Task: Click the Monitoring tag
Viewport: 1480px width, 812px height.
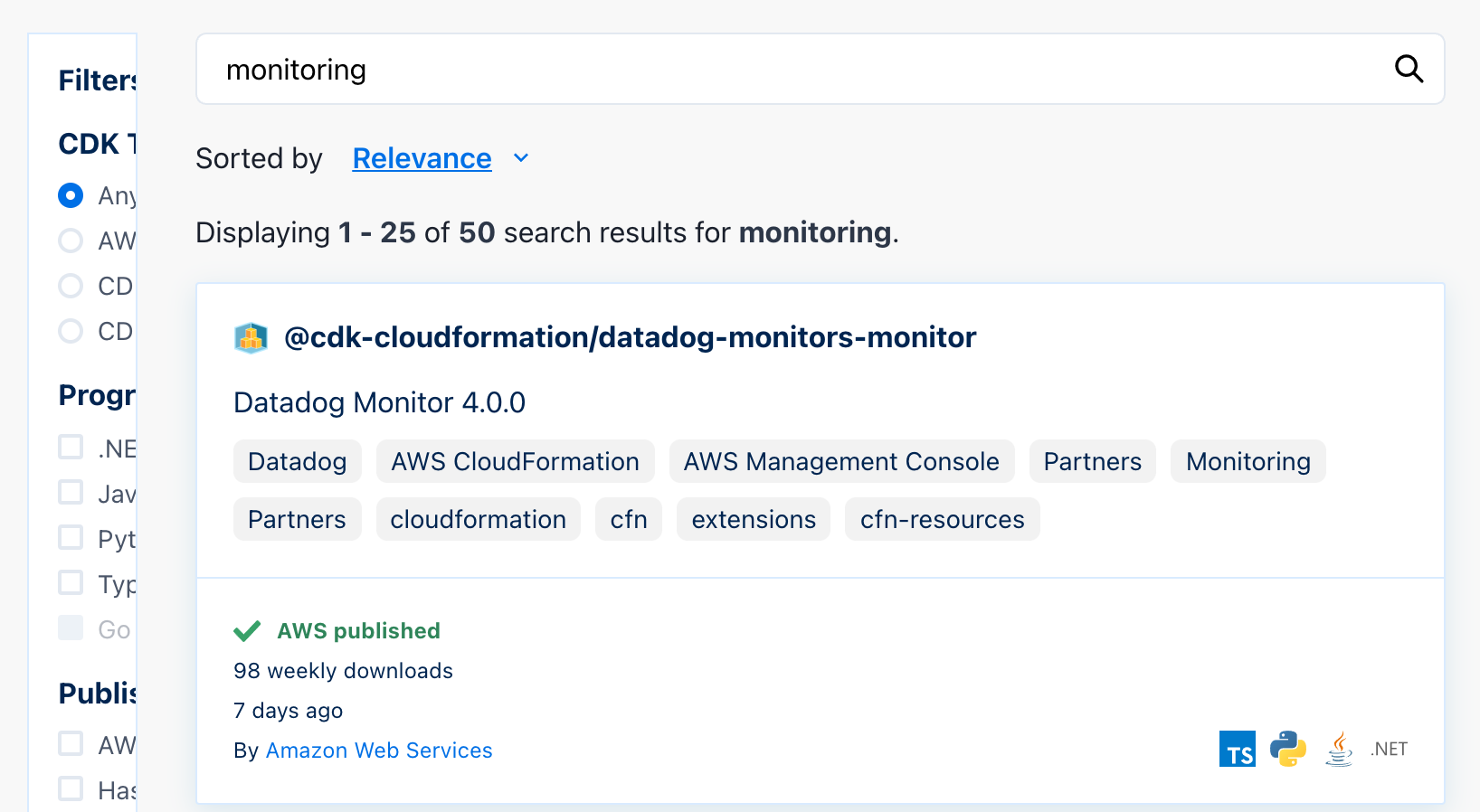Action: [x=1248, y=461]
